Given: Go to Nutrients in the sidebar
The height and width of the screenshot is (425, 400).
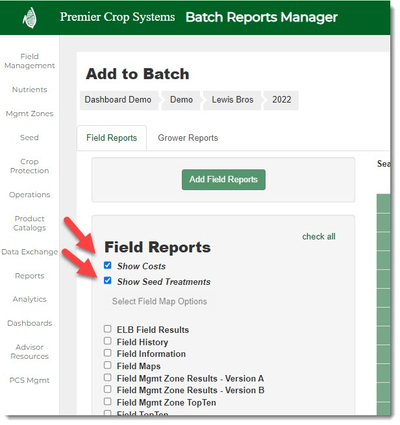Looking at the screenshot, I should [29, 90].
